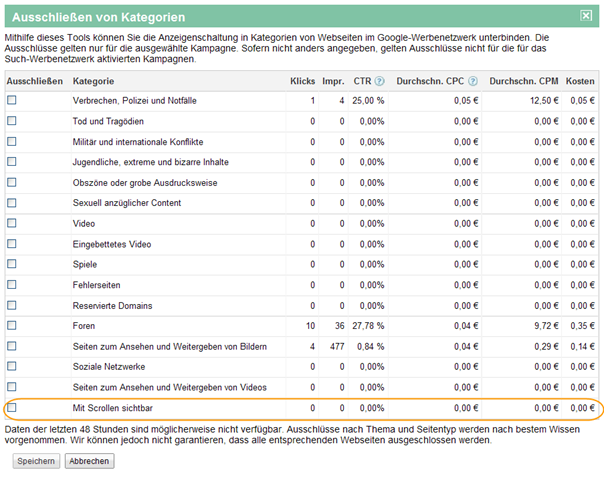This screenshot has height=480, width=604.
Task: Click the Impr. column header
Action: click(x=334, y=80)
